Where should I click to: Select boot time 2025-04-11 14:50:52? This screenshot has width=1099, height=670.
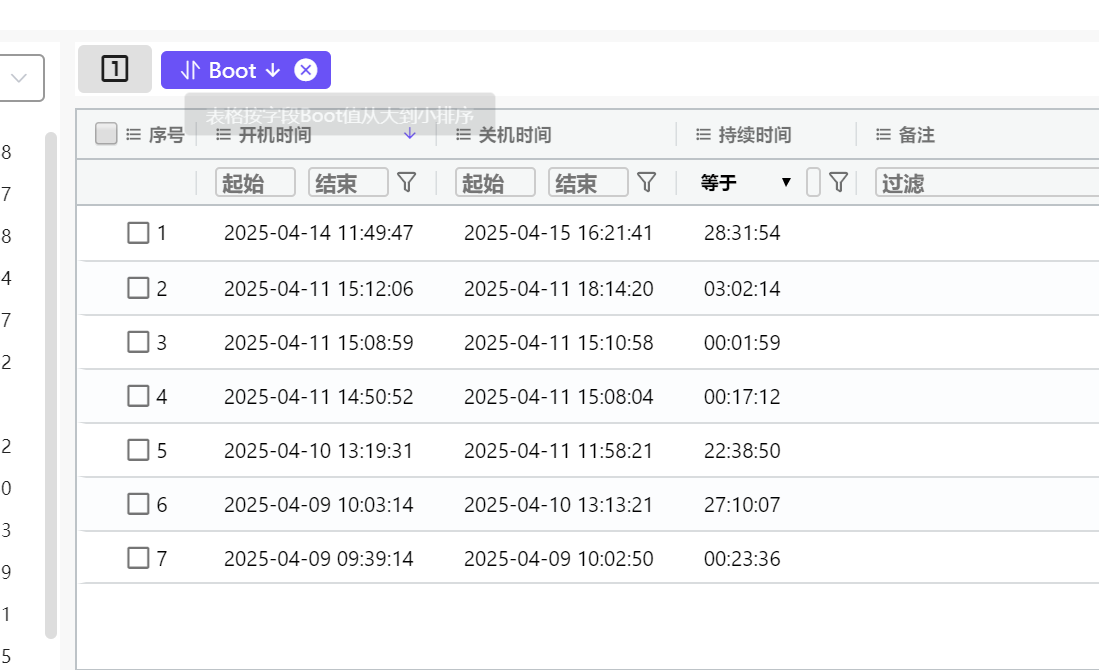pos(319,397)
